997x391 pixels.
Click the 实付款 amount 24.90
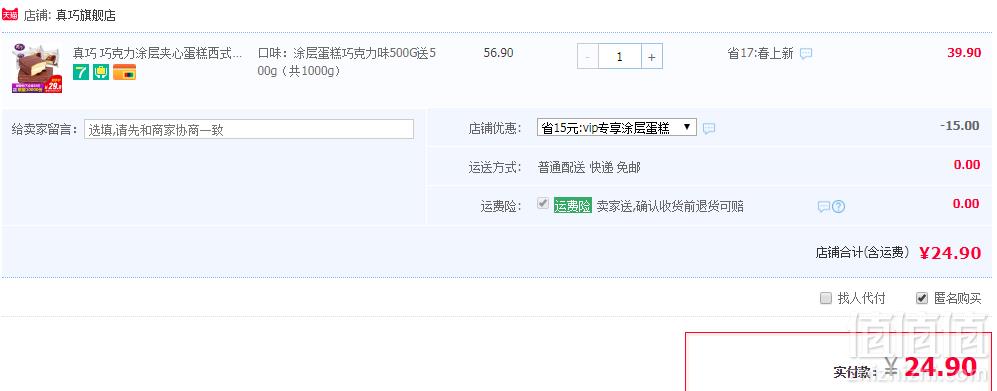[940, 367]
